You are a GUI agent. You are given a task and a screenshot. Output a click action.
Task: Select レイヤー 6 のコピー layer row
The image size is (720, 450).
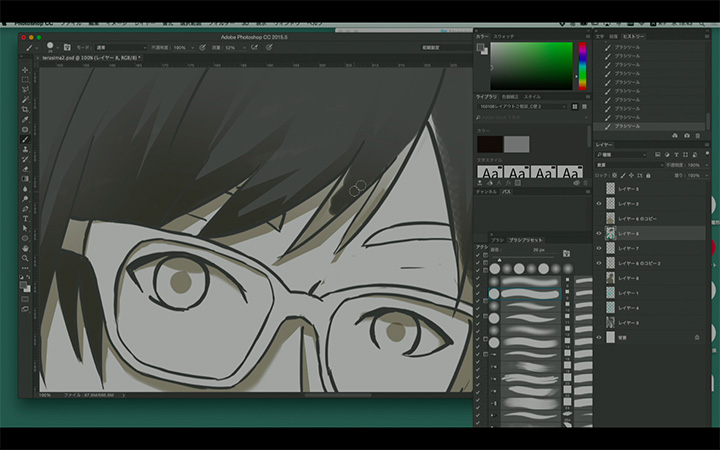tap(650, 219)
